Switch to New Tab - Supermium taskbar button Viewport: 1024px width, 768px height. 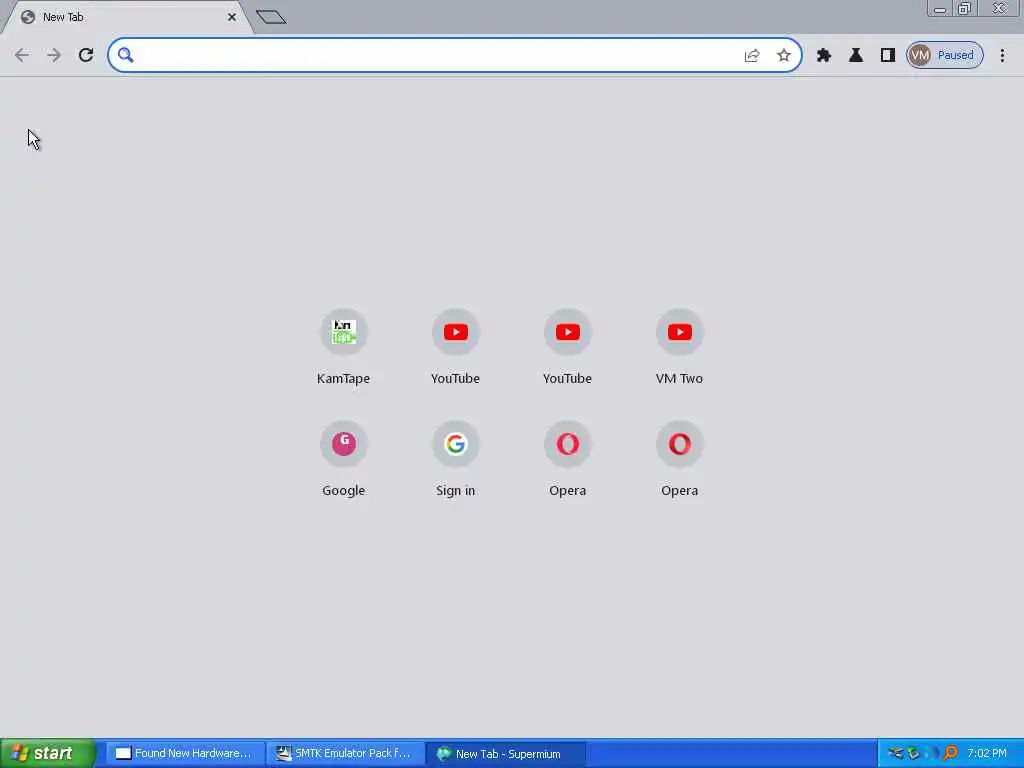(505, 754)
